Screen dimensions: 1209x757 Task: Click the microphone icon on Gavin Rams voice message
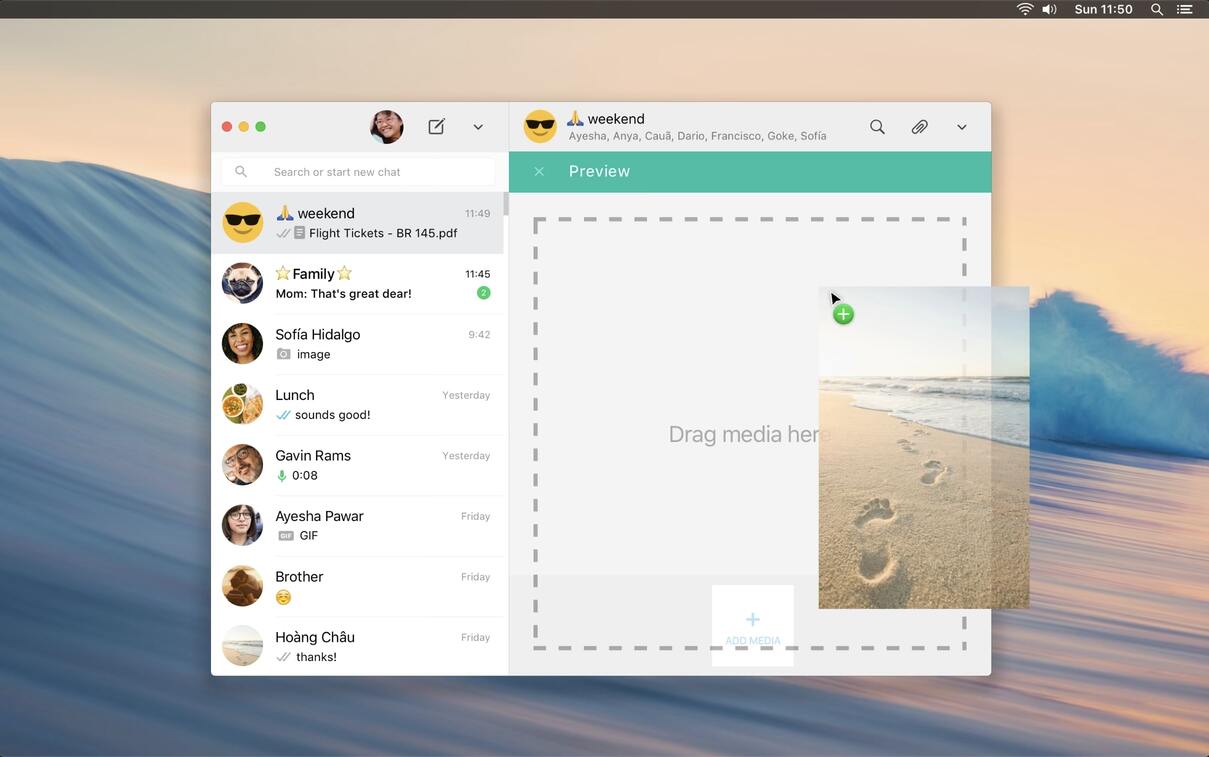coord(282,475)
